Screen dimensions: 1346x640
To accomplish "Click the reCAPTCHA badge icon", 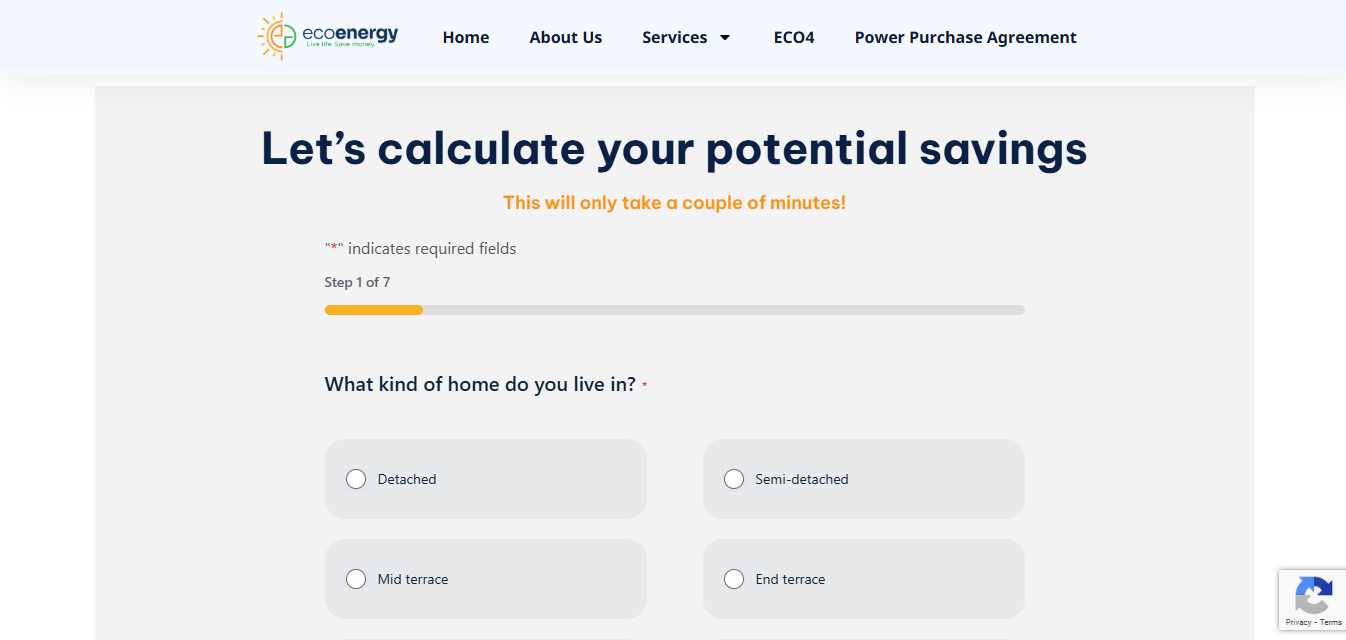I will coord(1312,596).
